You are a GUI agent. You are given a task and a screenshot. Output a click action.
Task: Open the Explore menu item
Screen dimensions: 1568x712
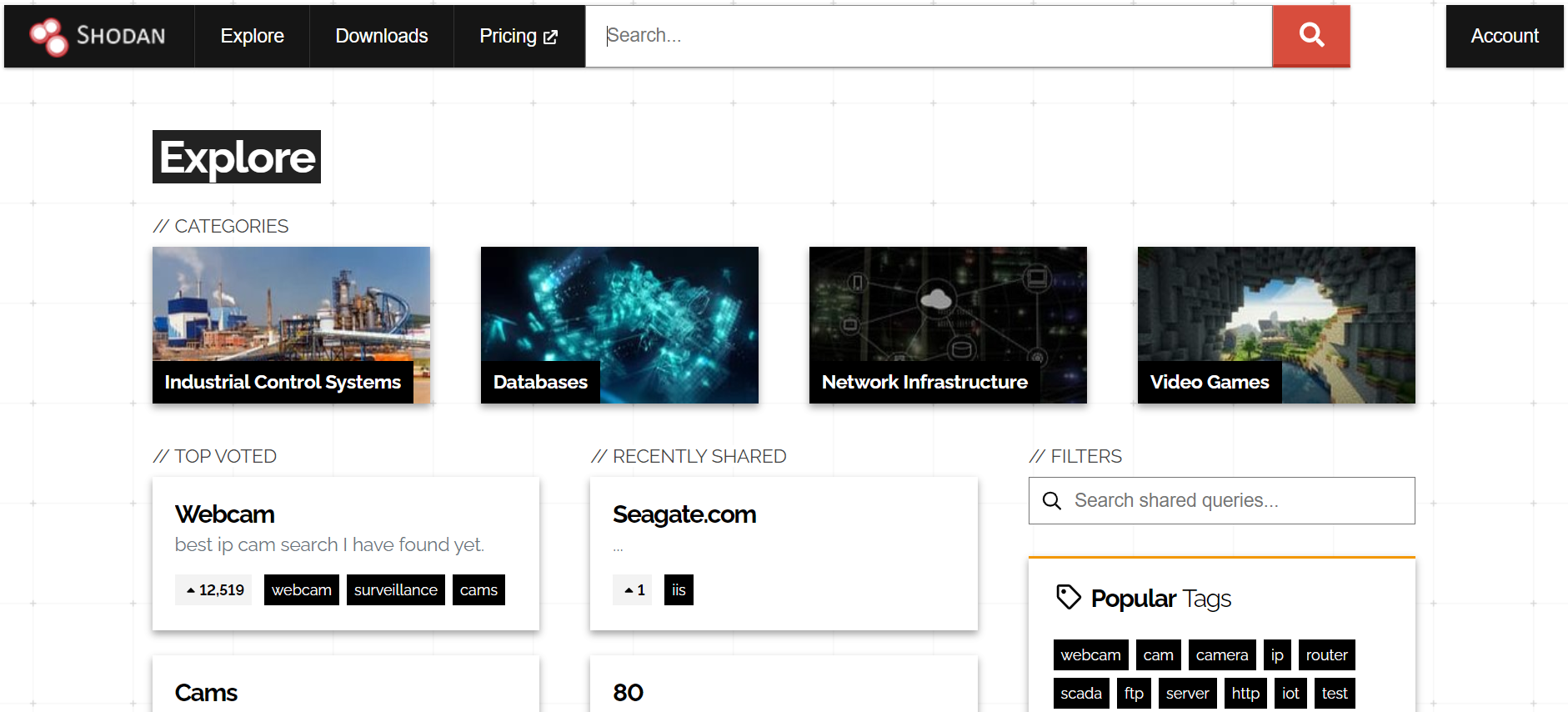(252, 36)
